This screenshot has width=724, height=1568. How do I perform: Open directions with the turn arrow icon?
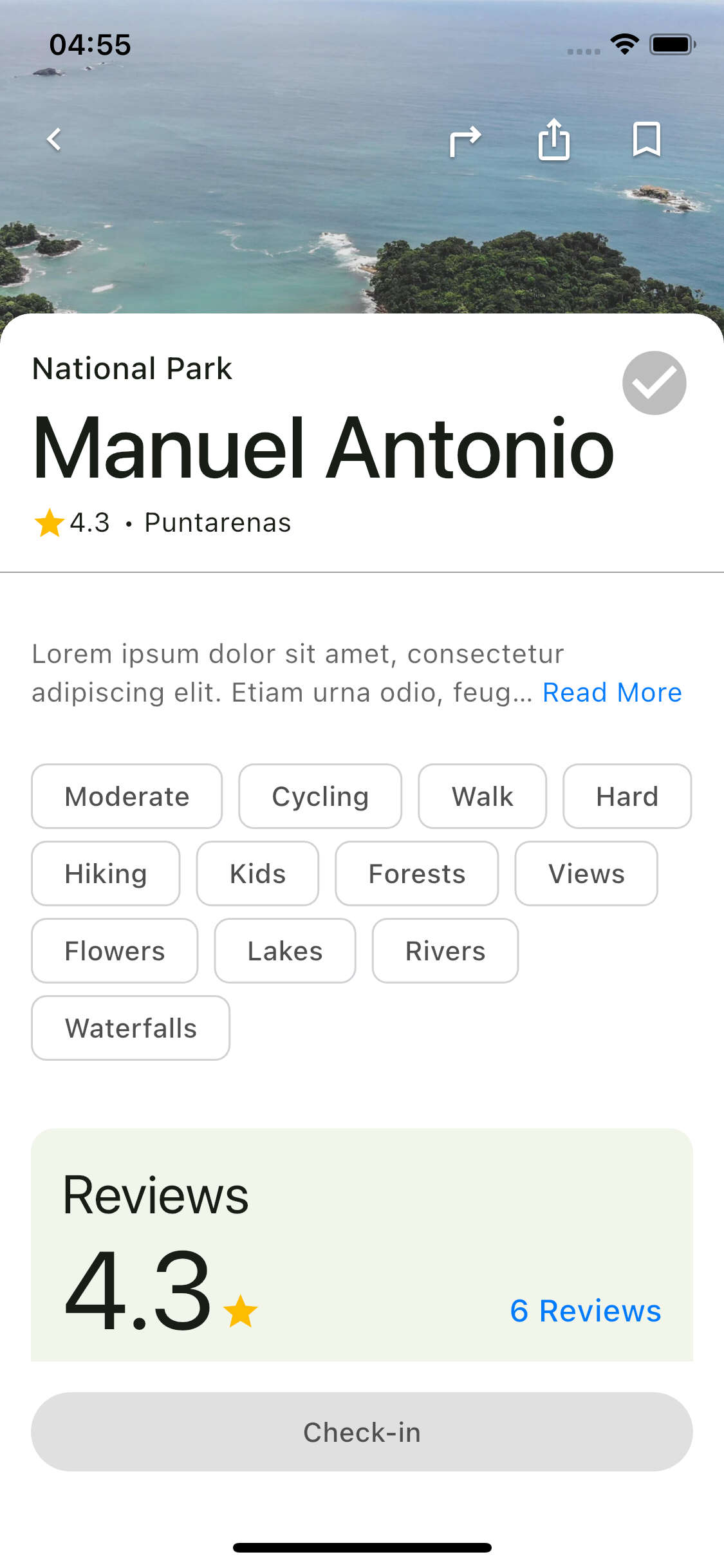coord(465,140)
